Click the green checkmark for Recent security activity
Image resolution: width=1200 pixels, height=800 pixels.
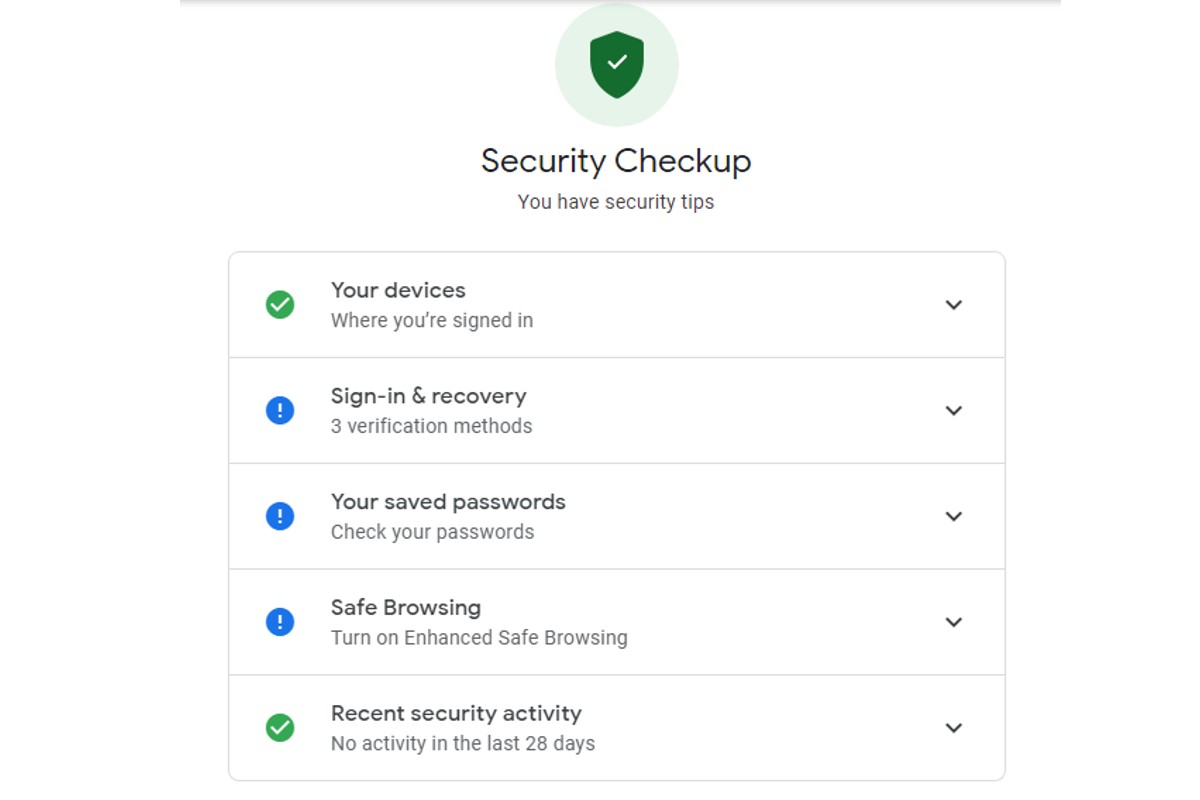pos(280,728)
